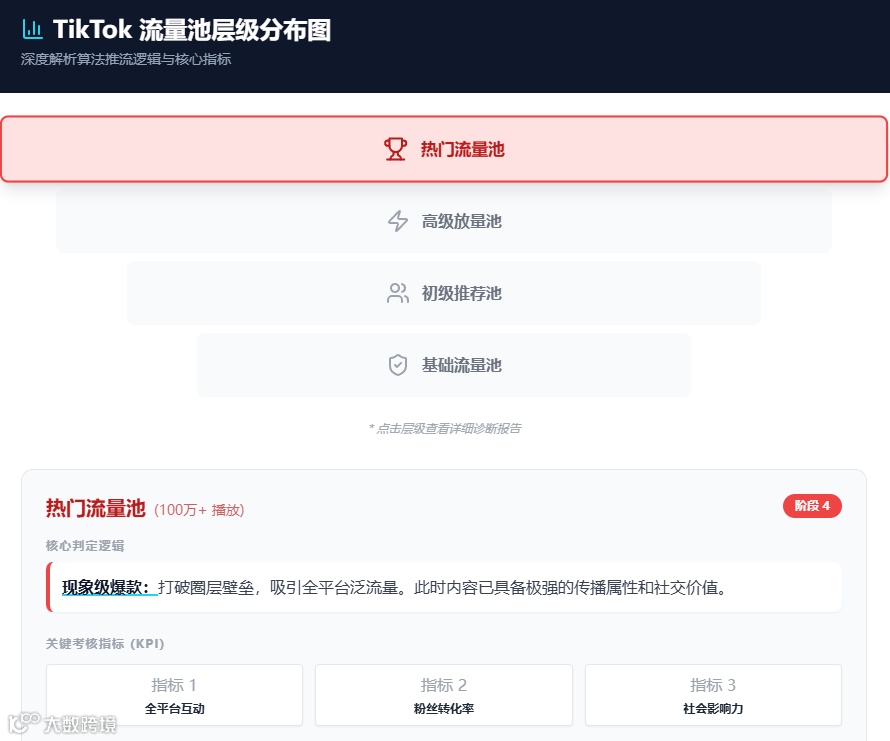The height and width of the screenshot is (741, 890).
Task: Click the (100万+ 播放) text
Action: (199, 510)
